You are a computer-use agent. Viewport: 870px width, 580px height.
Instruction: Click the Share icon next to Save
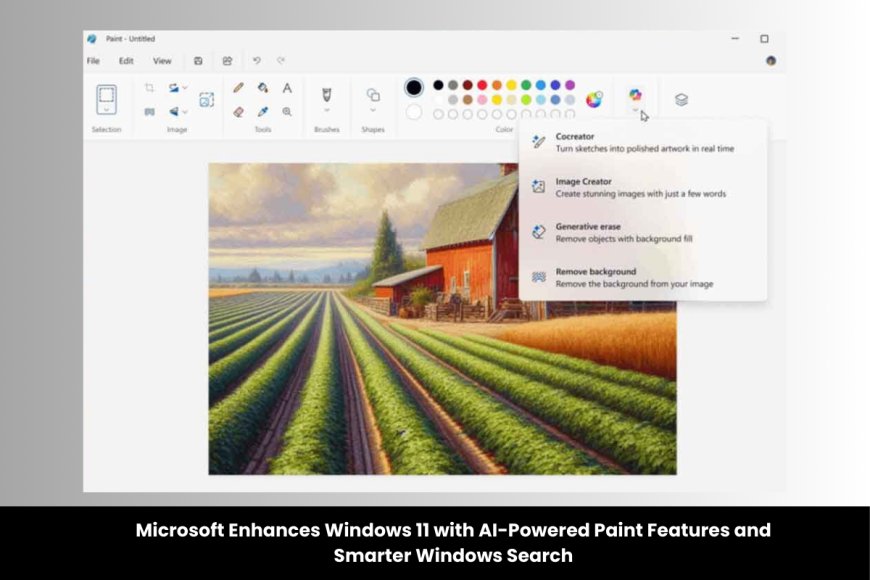(x=227, y=61)
